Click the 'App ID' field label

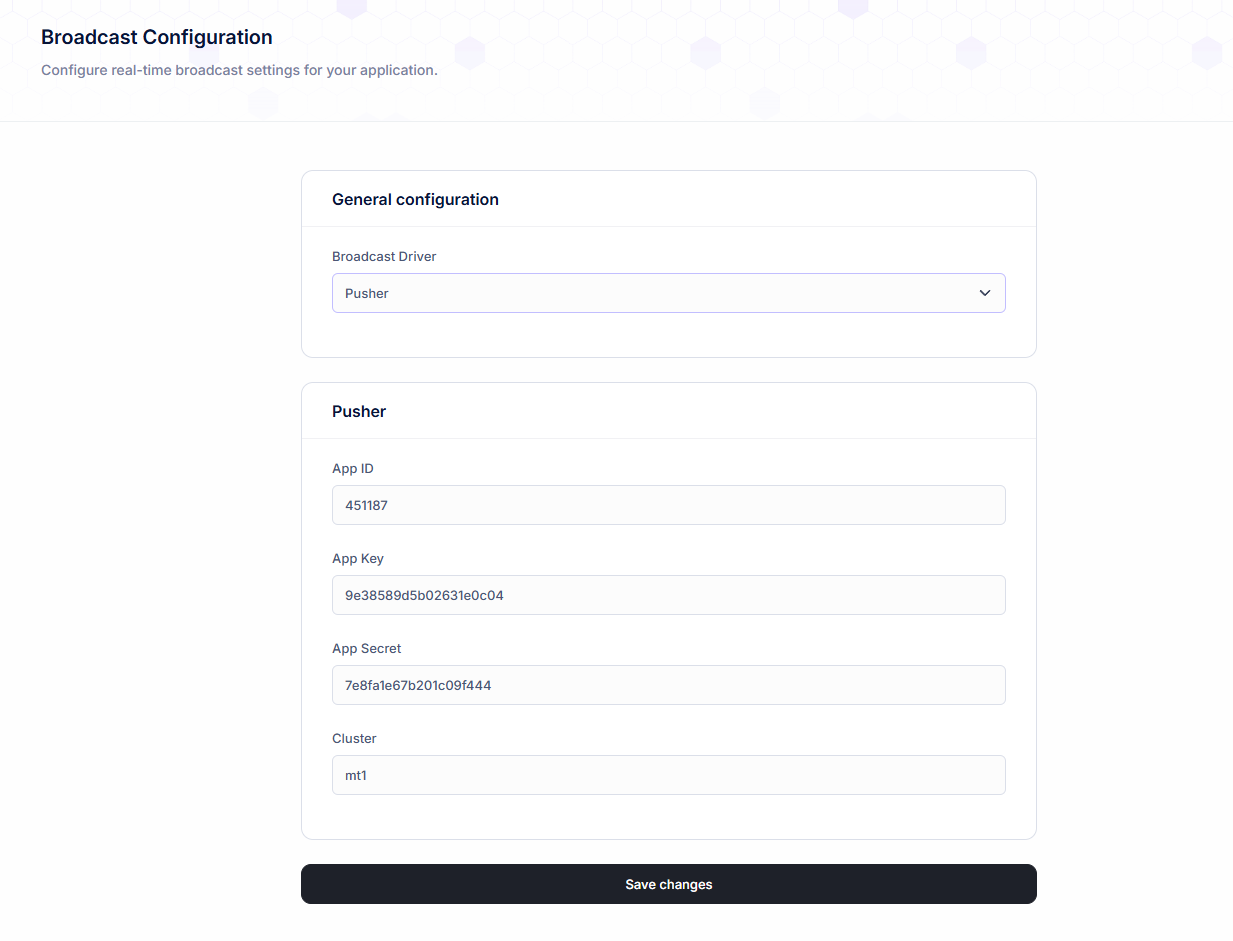(x=353, y=468)
